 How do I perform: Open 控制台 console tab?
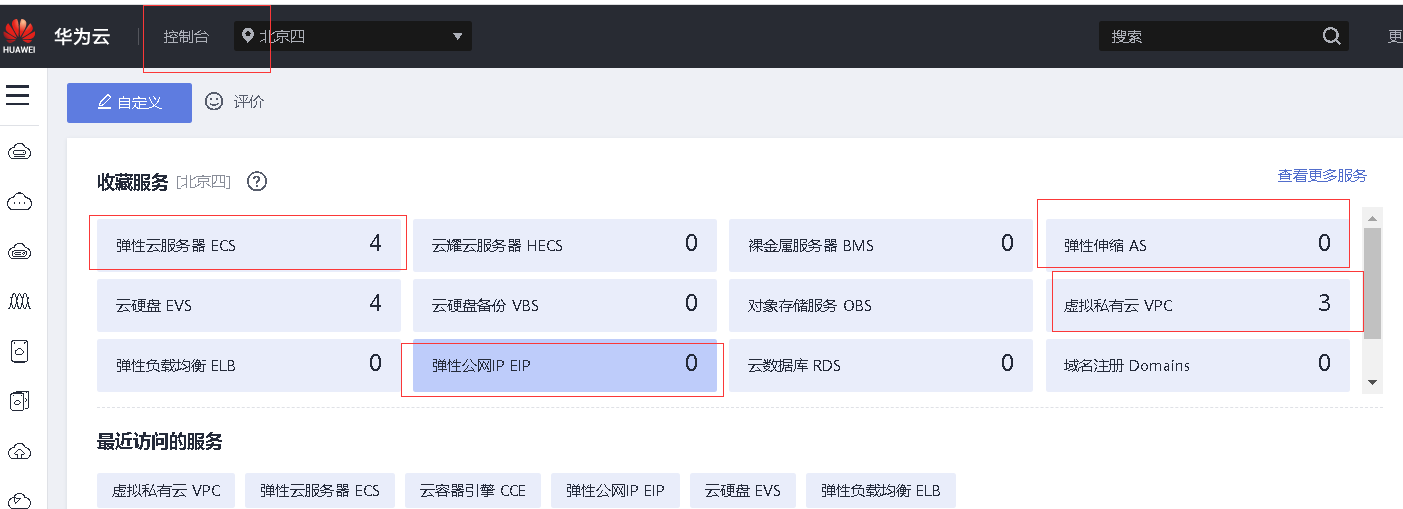pos(186,37)
